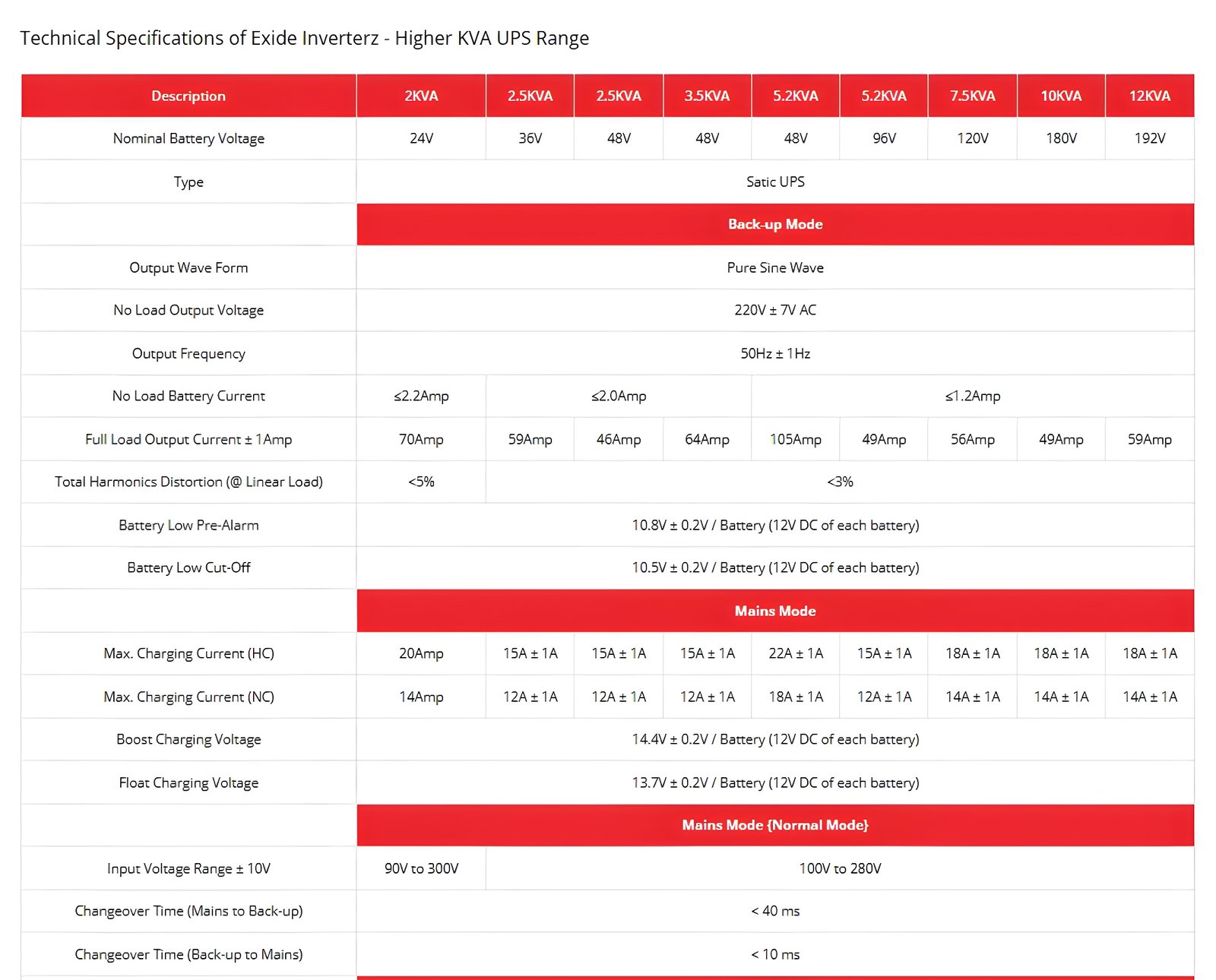
Task: Click the < 40 ms changeover time cell
Action: [x=775, y=911]
